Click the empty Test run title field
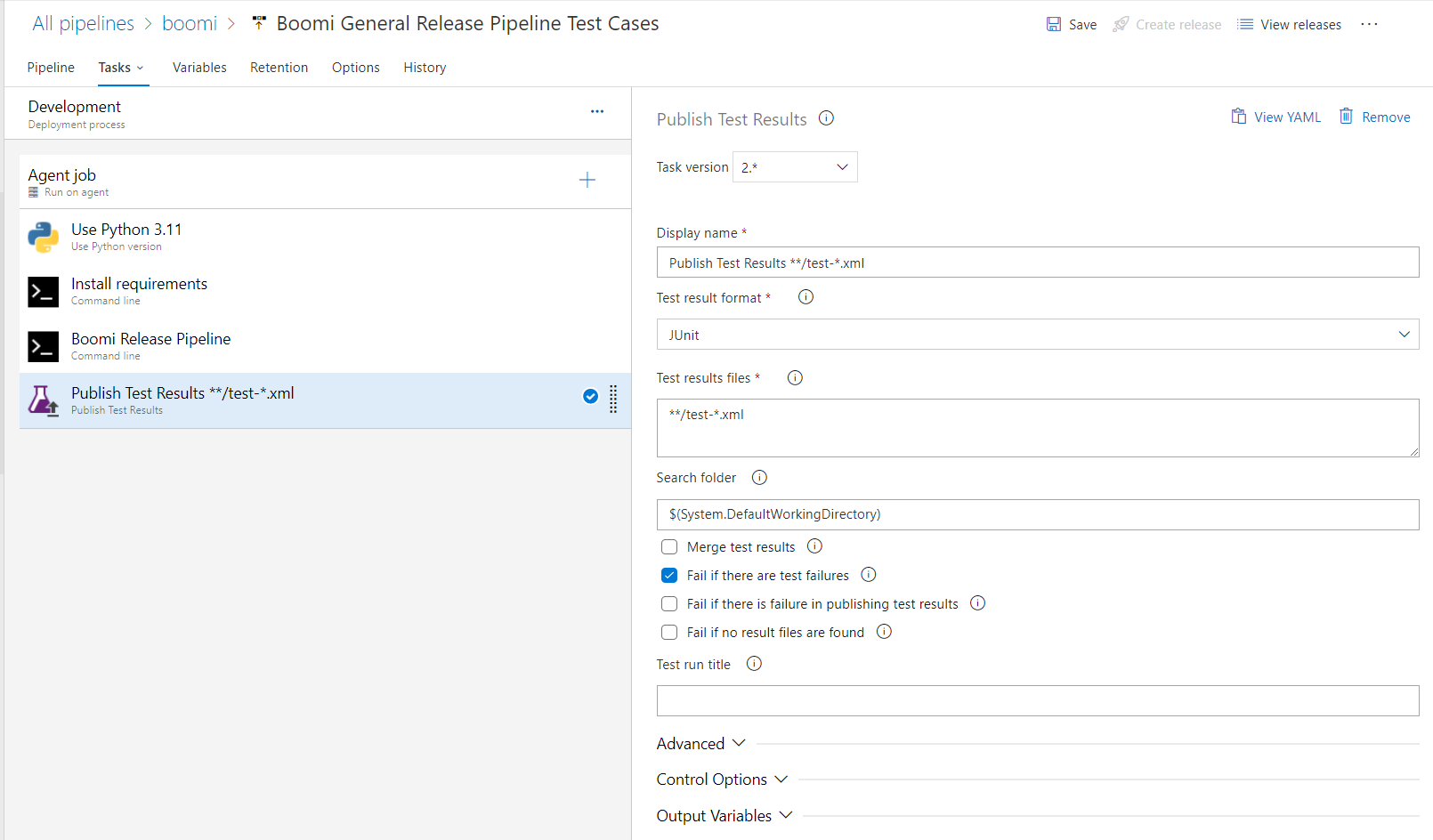 (1038, 700)
